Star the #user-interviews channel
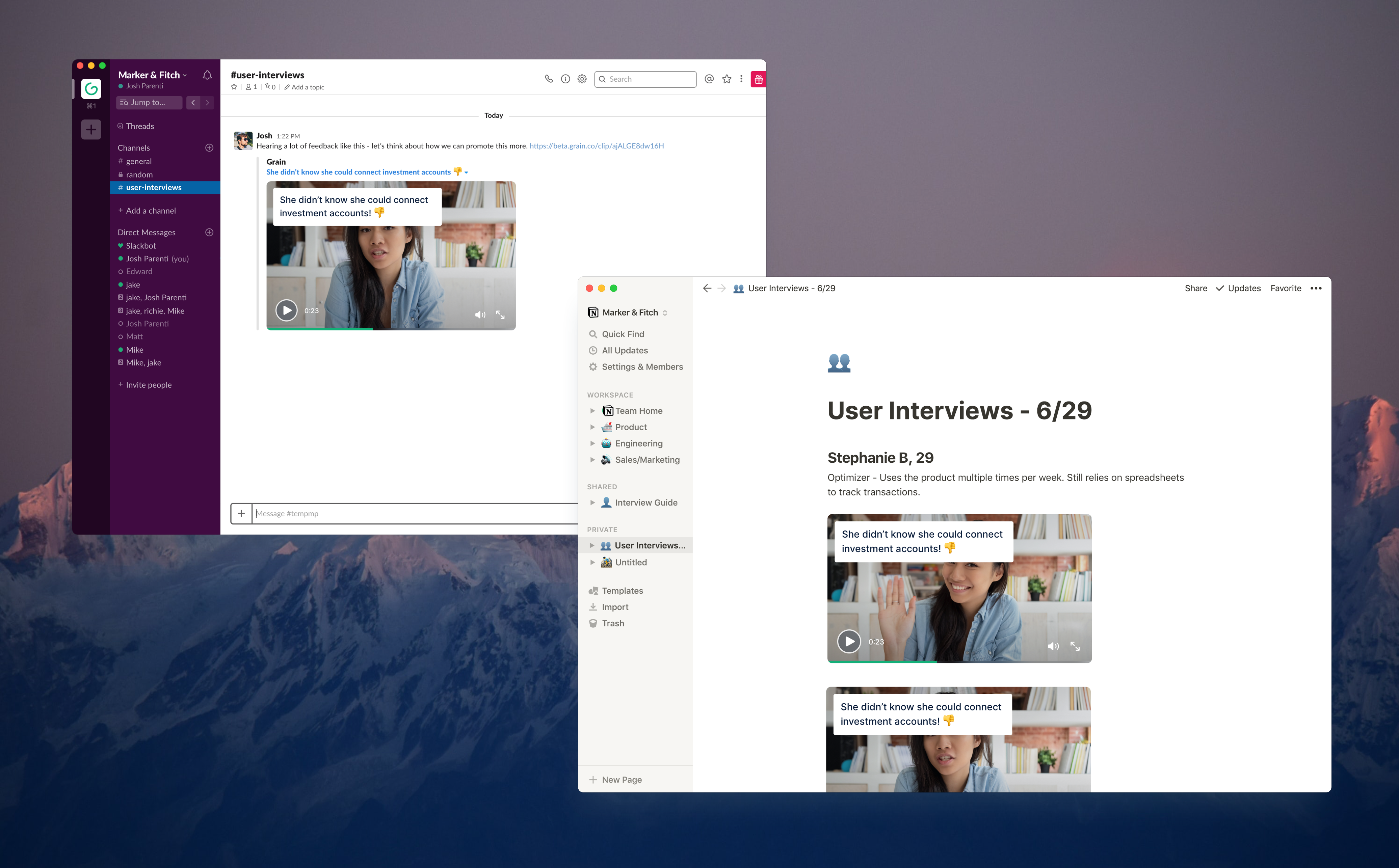The height and width of the screenshot is (868, 1399). click(234, 87)
